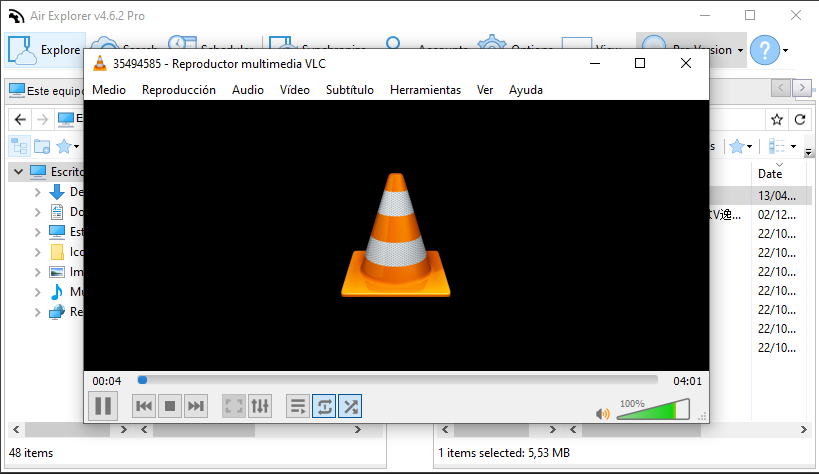Collapse the Escritorio tree node
The height and width of the screenshot is (474, 819).
pyautogui.click(x=19, y=171)
